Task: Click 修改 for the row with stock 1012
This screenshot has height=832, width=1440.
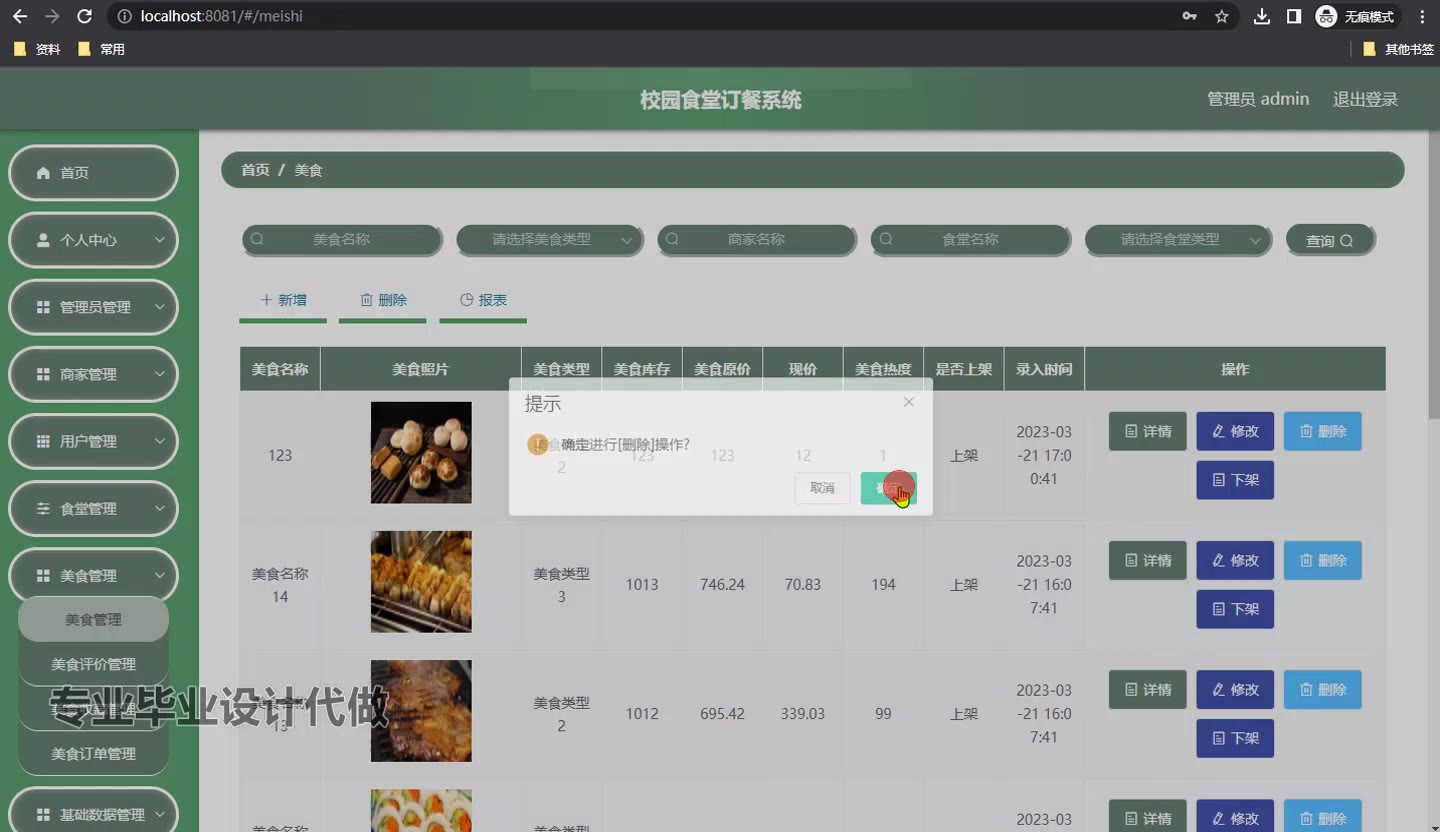Action: point(1235,689)
